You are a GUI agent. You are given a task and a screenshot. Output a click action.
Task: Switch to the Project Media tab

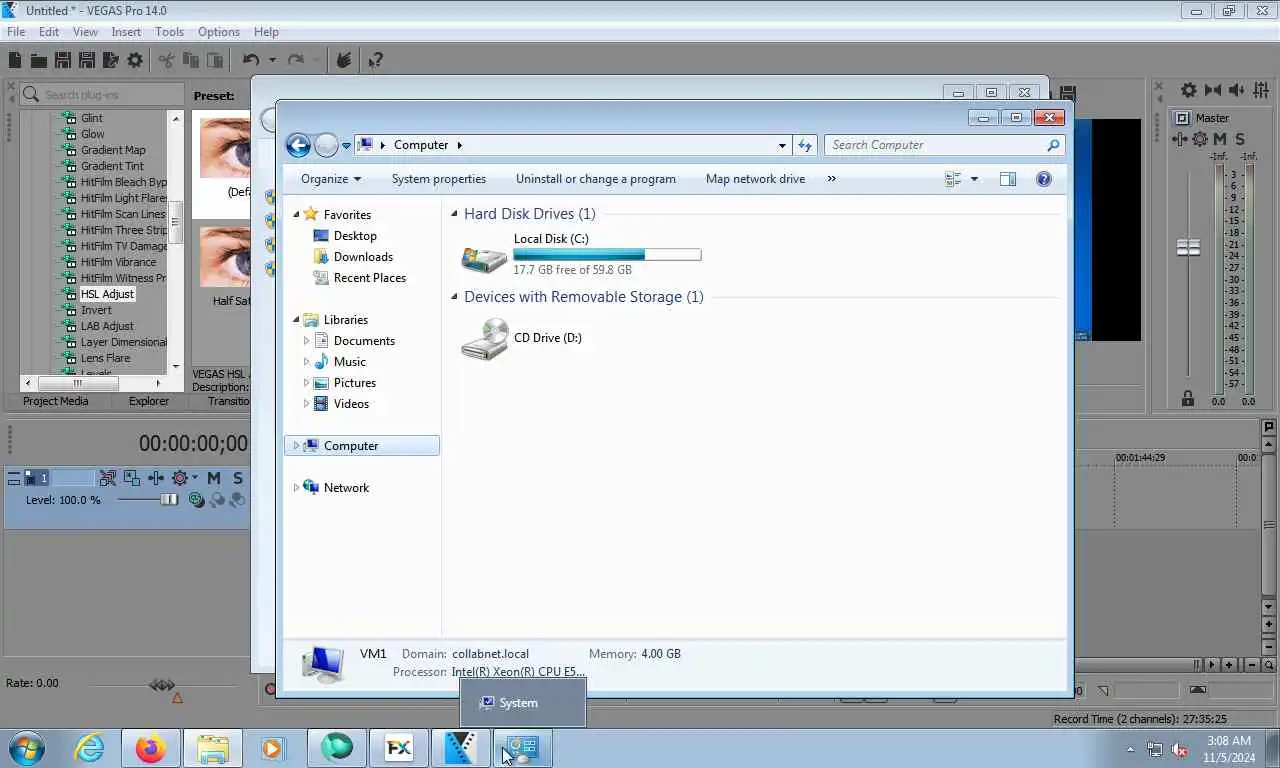[x=56, y=401]
